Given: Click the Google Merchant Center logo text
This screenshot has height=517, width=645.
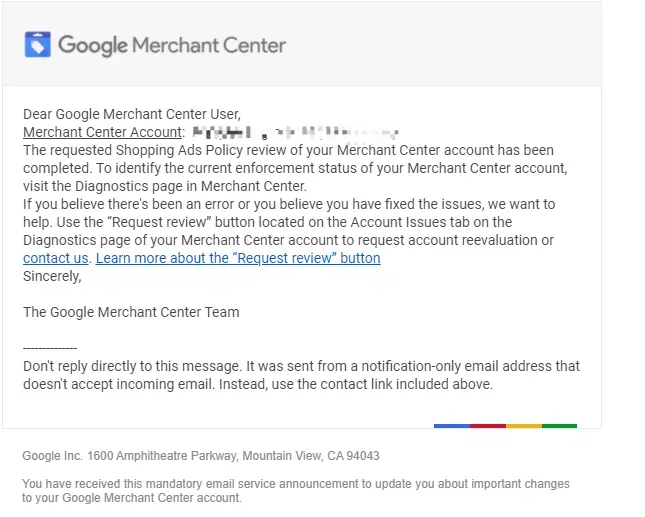Looking at the screenshot, I should coord(172,45).
